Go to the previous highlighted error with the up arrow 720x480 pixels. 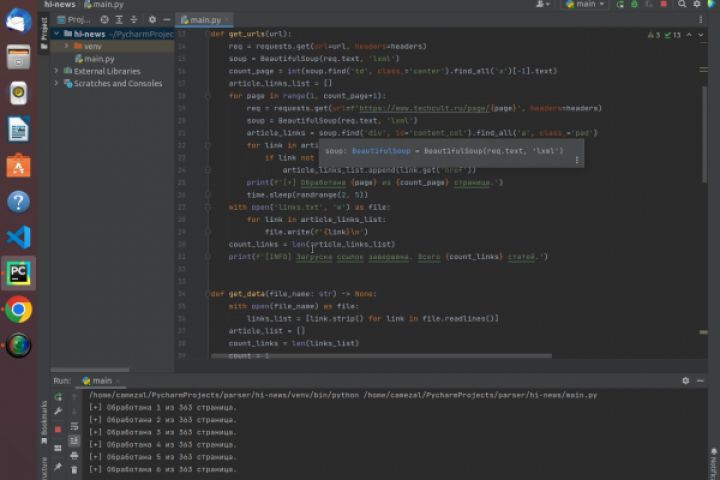689,35
